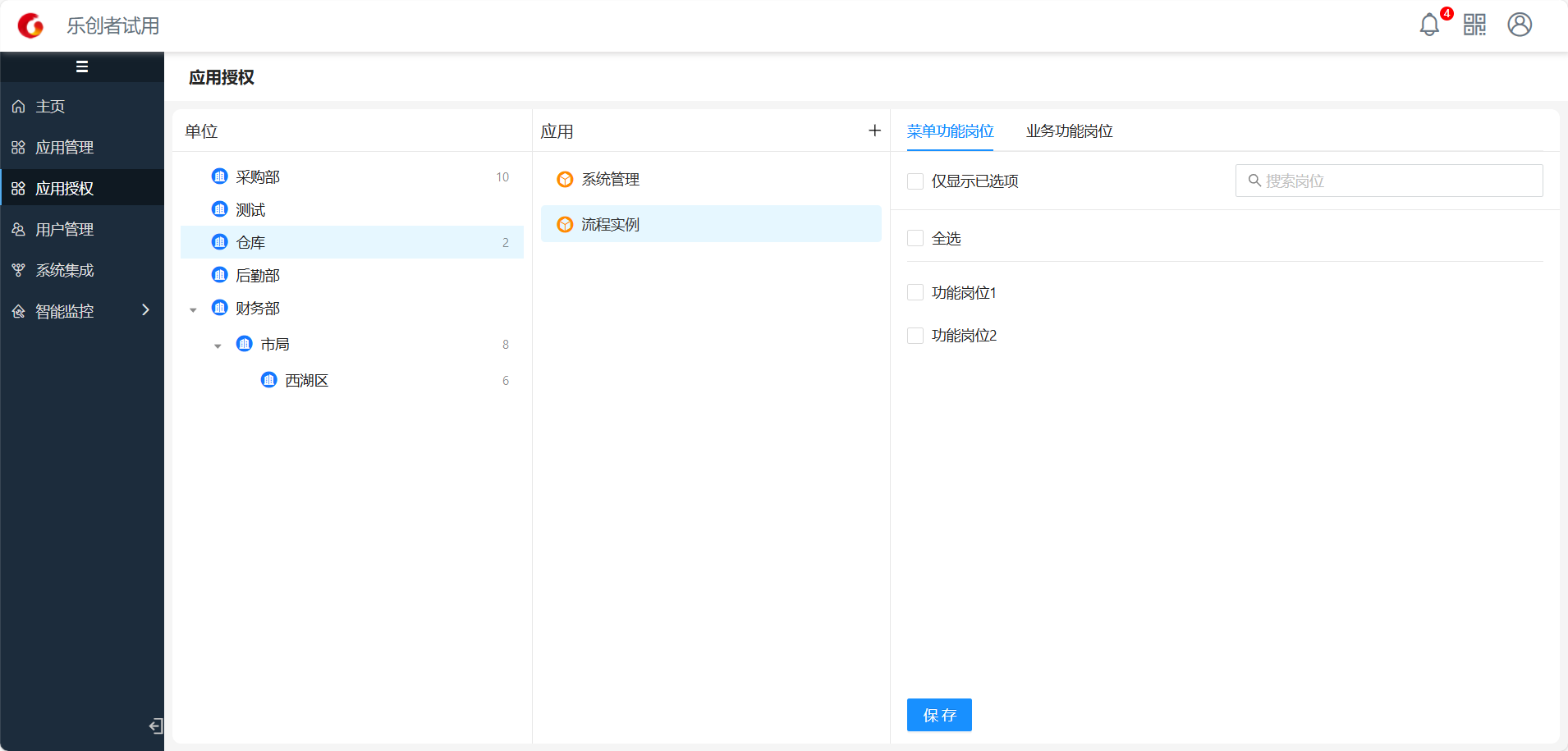The image size is (1568, 751).
Task: Check the 全选 checkbox
Action: (x=915, y=238)
